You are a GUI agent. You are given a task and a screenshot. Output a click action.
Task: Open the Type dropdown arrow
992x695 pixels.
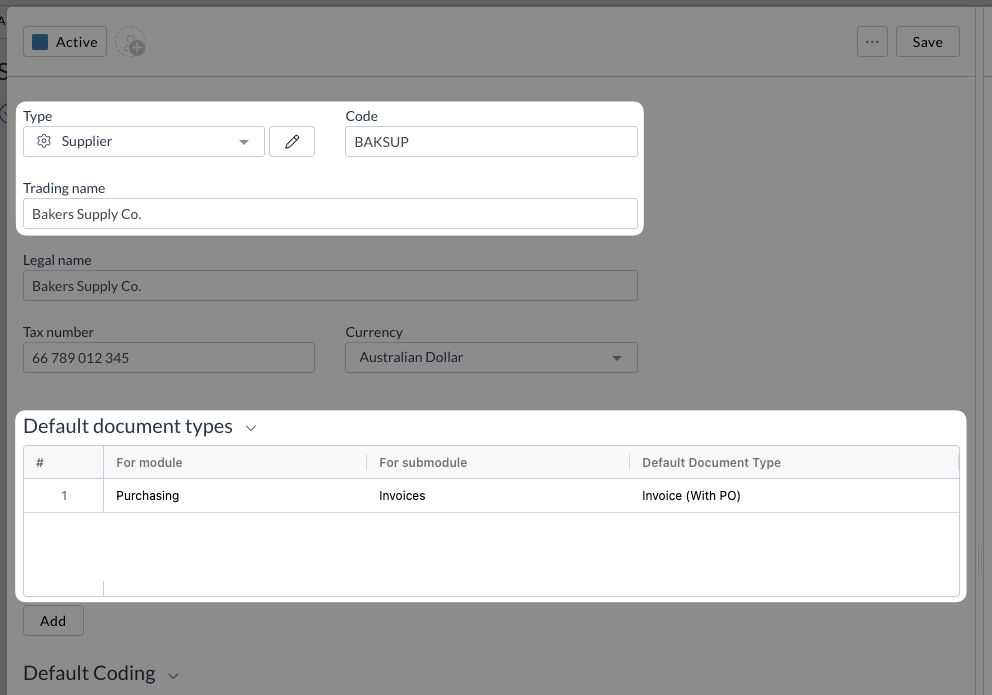click(x=244, y=142)
